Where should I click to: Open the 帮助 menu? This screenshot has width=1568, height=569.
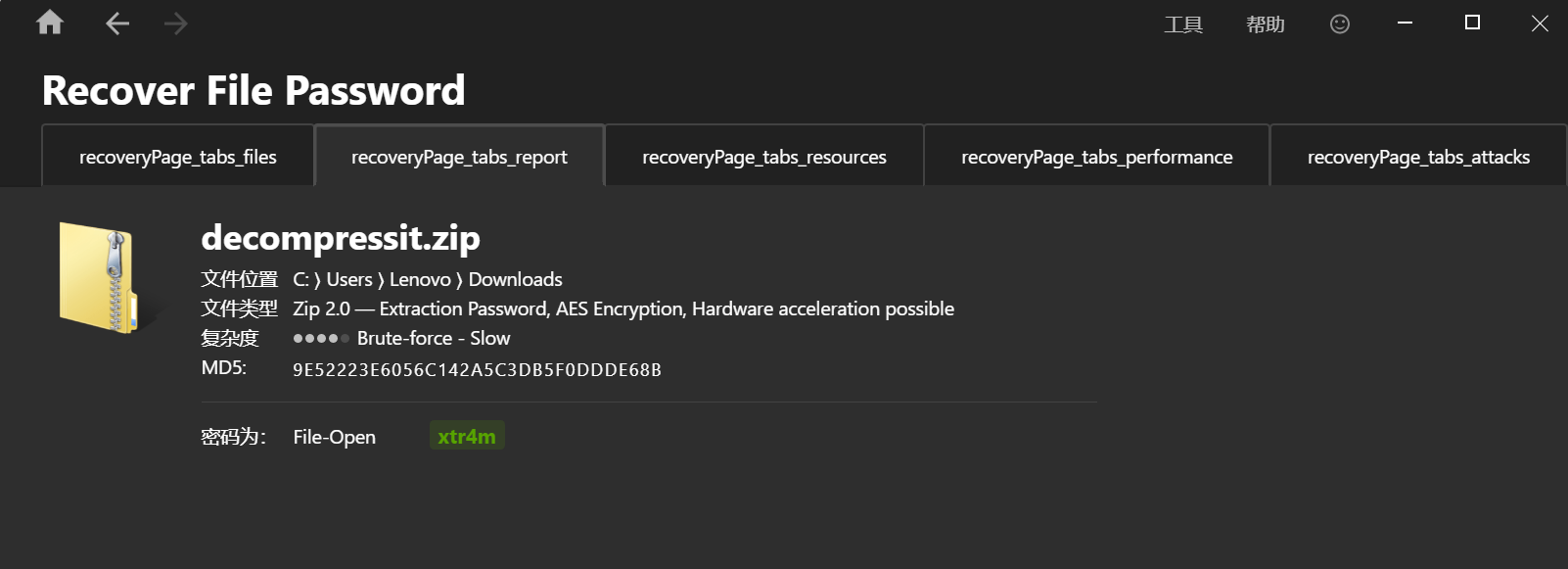(1266, 24)
